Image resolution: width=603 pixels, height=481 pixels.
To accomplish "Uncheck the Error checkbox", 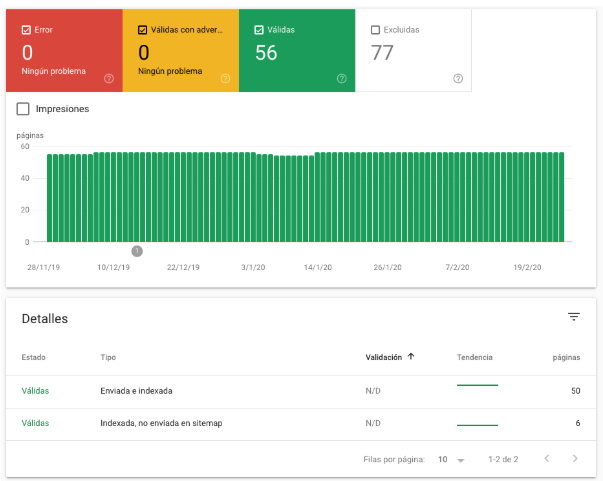I will coord(26,30).
